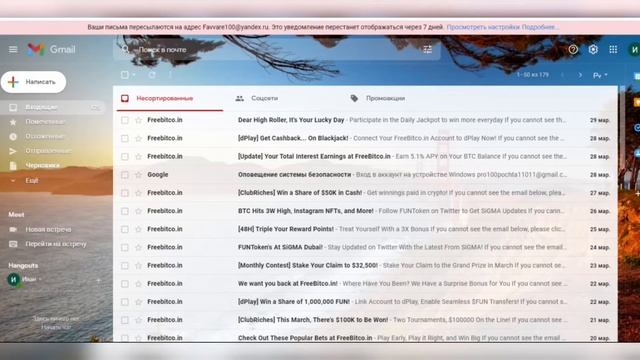The width and height of the screenshot is (640, 360).
Task: Tick checkbox for '[Update] Your Total Interest' email
Action: (x=125, y=156)
